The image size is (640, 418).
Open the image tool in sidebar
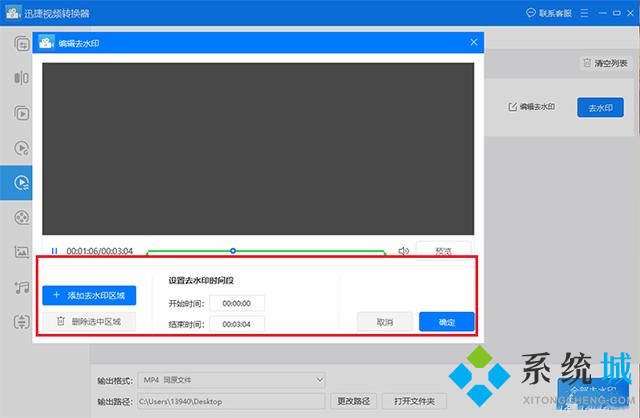point(20,252)
